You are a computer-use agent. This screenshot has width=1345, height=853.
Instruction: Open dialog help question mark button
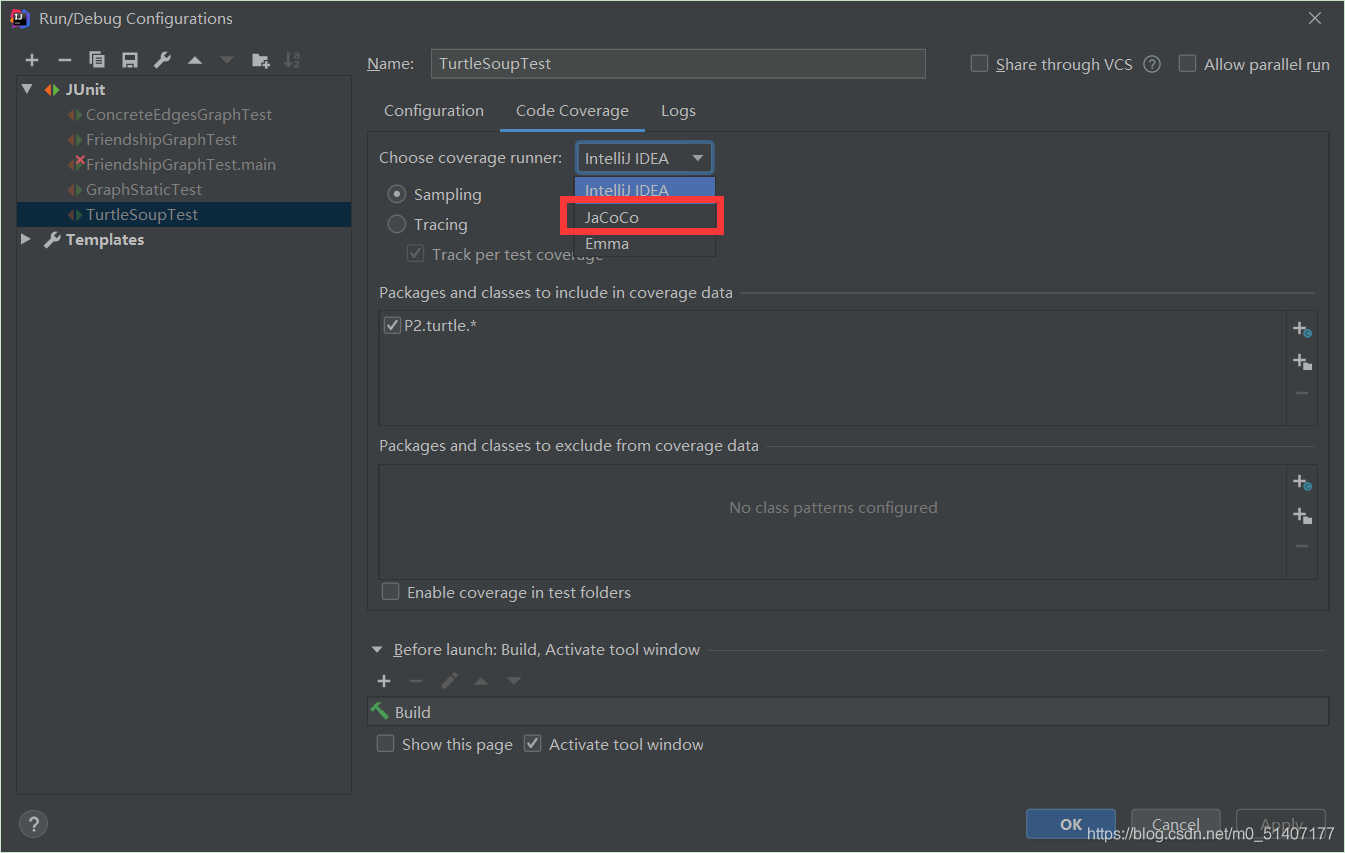click(33, 824)
